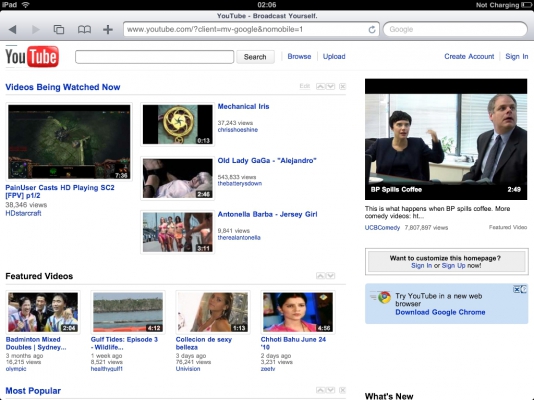Screen dimensions: 534x400
Task: Click Create Account link
Action: pyautogui.click(x=469, y=57)
